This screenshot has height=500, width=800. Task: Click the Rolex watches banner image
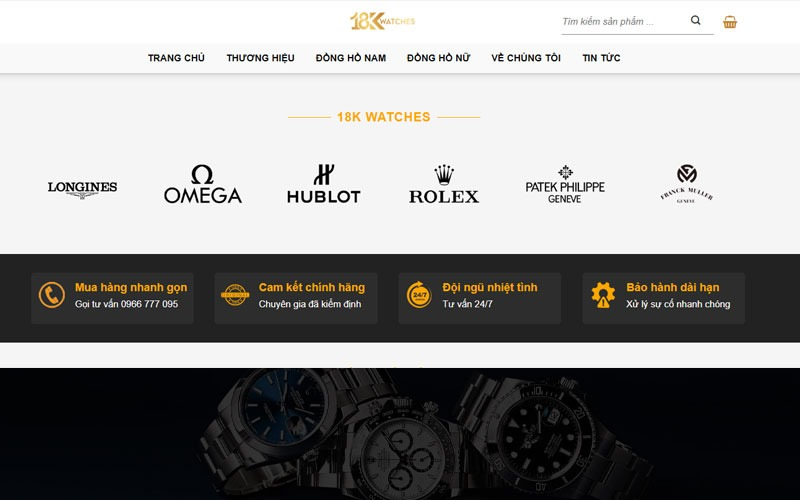click(x=400, y=434)
